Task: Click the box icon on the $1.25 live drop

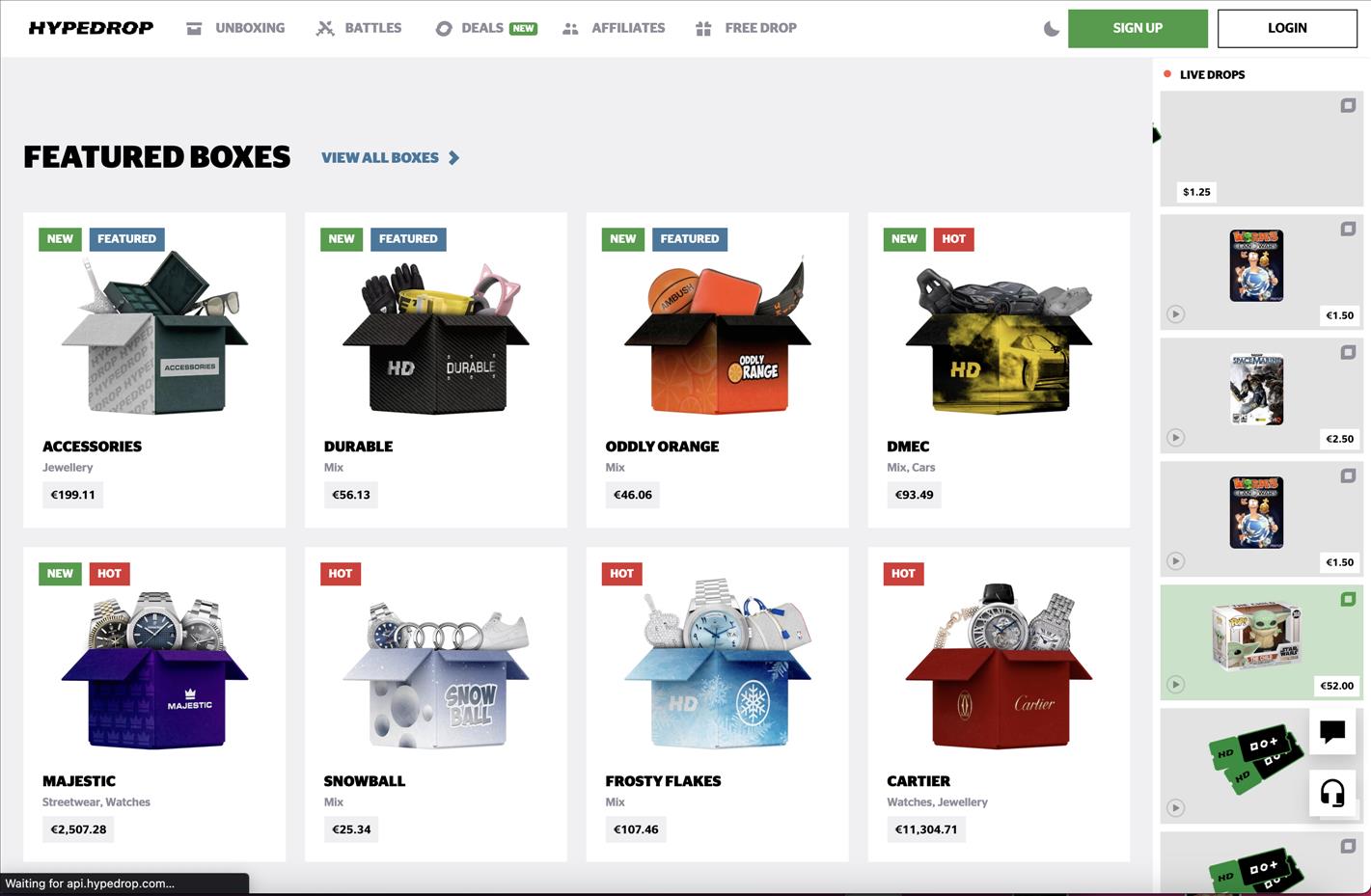Action: click(x=1348, y=105)
